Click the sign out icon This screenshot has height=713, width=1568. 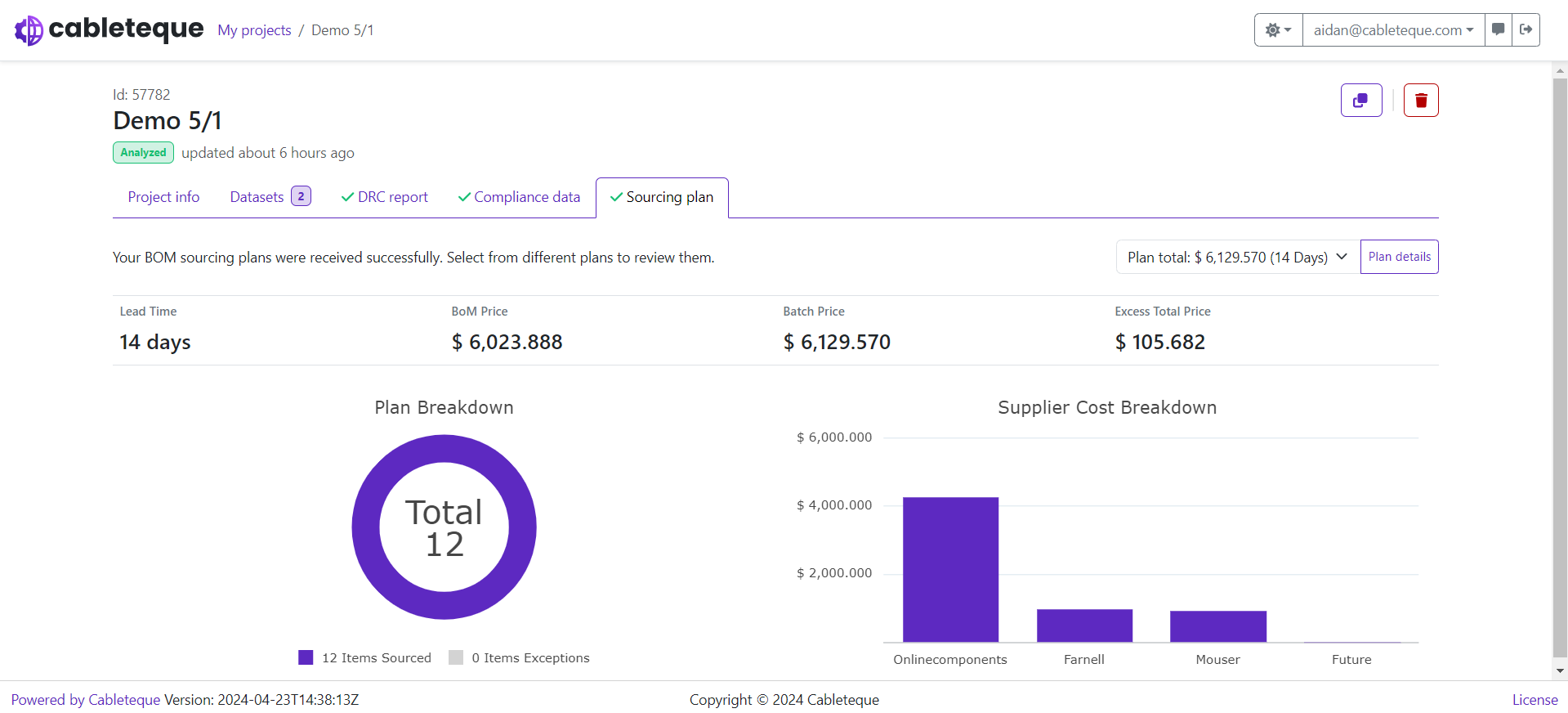(1526, 30)
